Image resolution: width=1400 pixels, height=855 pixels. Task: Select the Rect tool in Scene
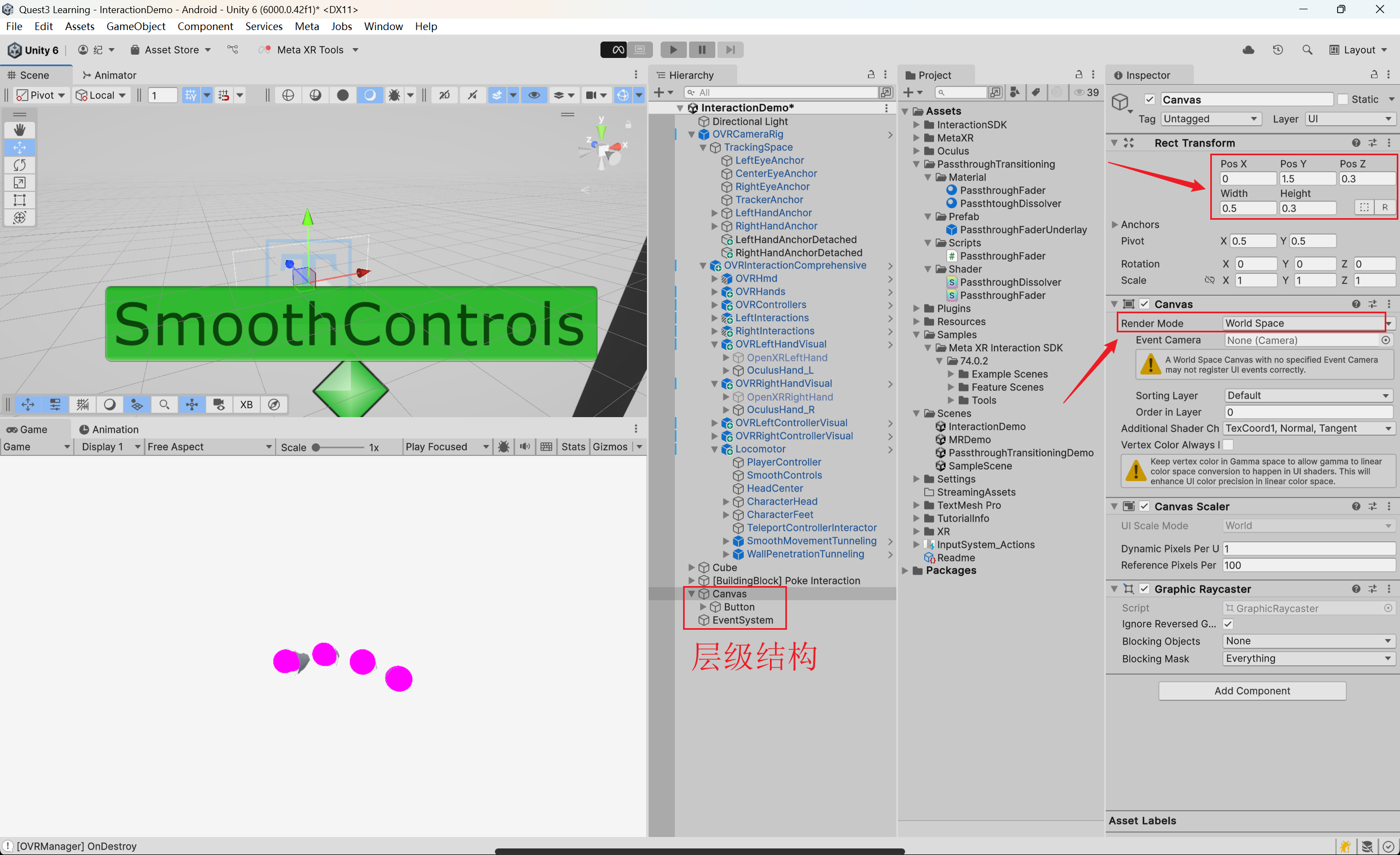pyautogui.click(x=19, y=200)
